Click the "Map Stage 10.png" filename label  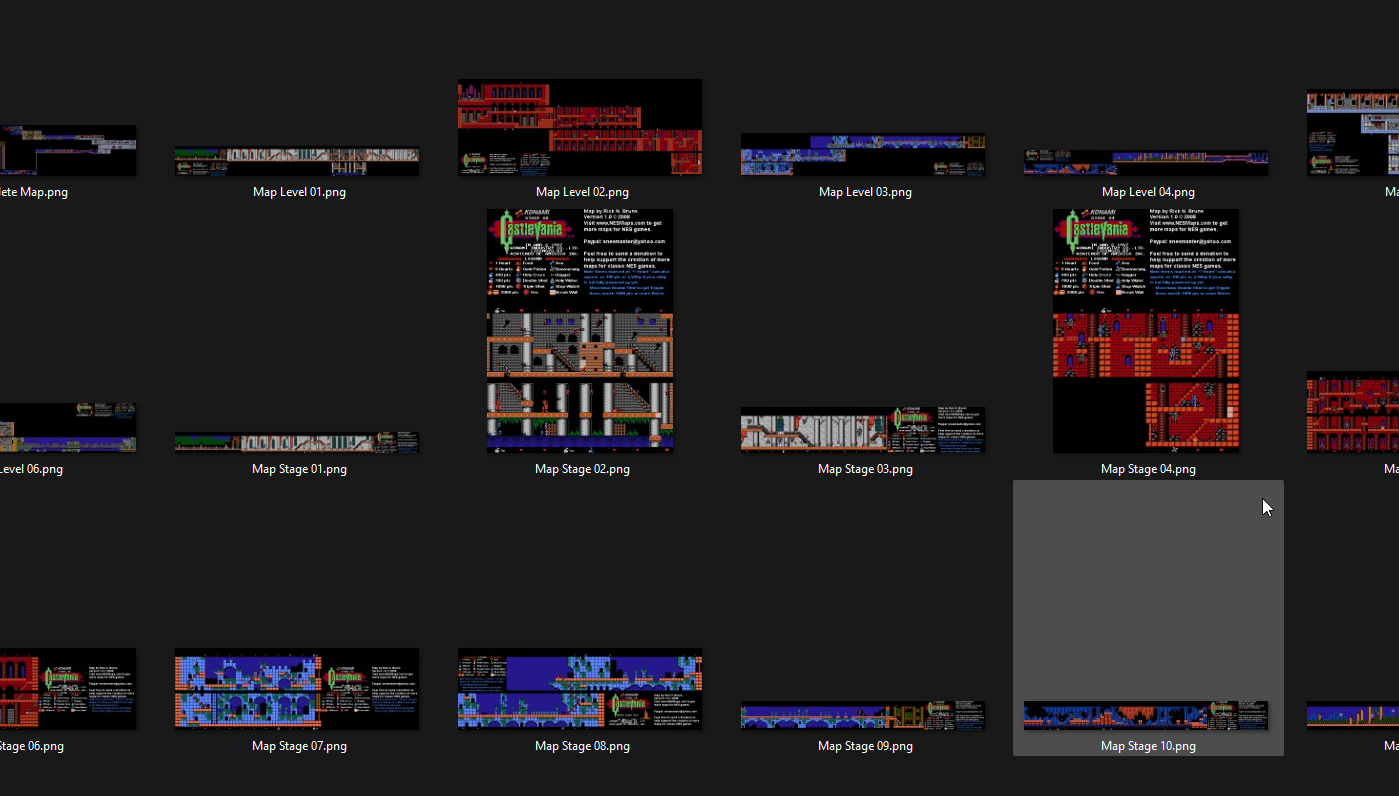pyautogui.click(x=1148, y=746)
